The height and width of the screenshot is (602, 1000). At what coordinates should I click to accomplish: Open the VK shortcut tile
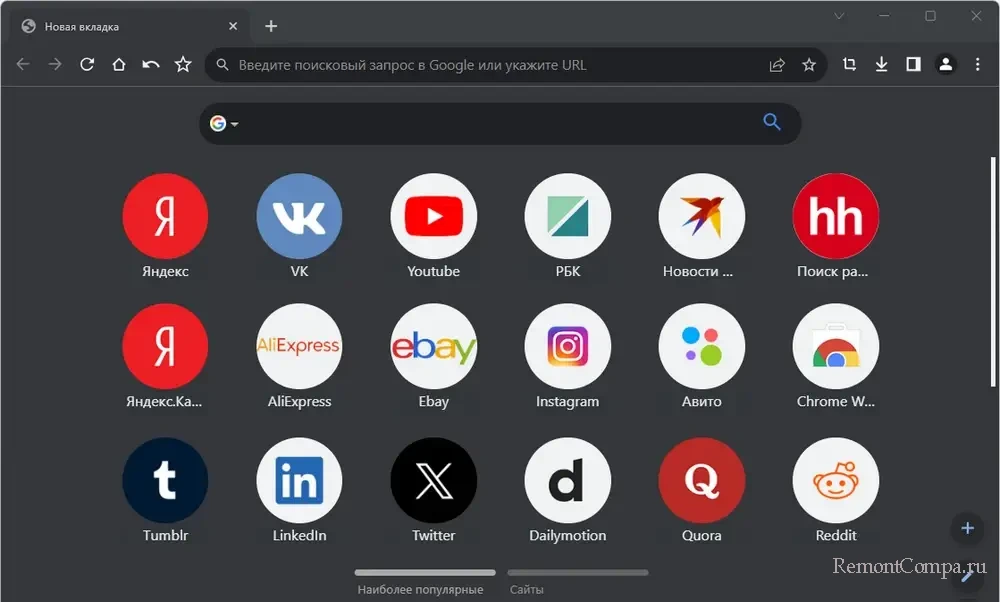click(299, 216)
